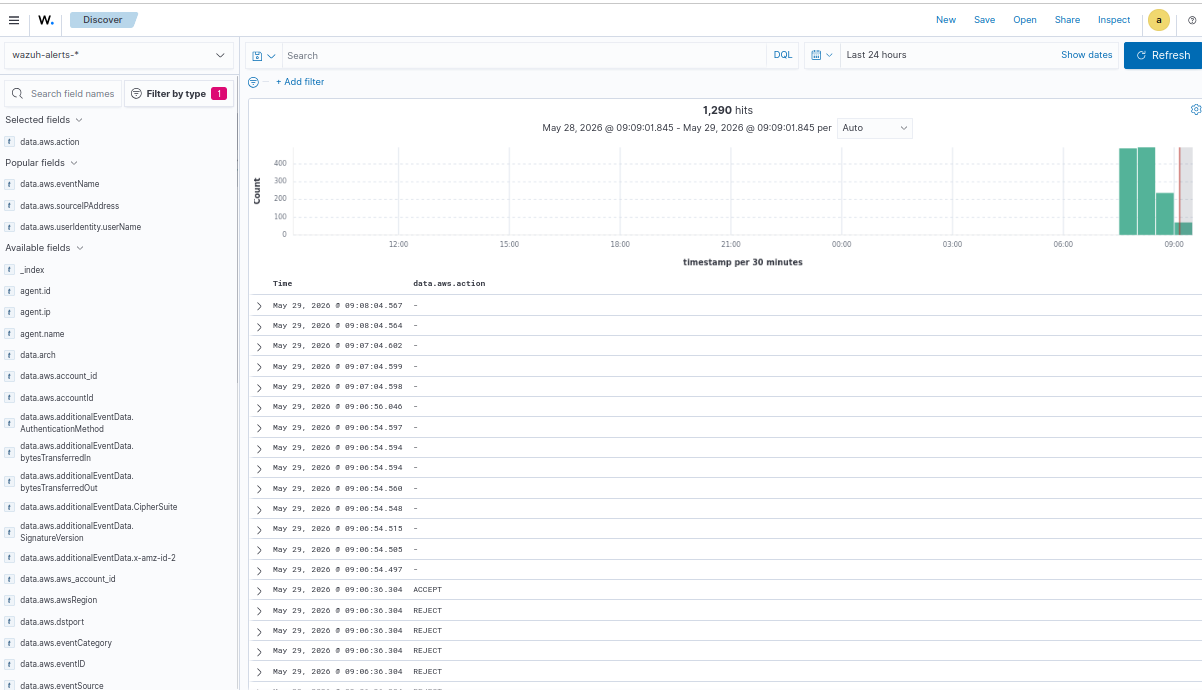Select data.aws.account_id field
The height and width of the screenshot is (690, 1202).
click(58, 376)
